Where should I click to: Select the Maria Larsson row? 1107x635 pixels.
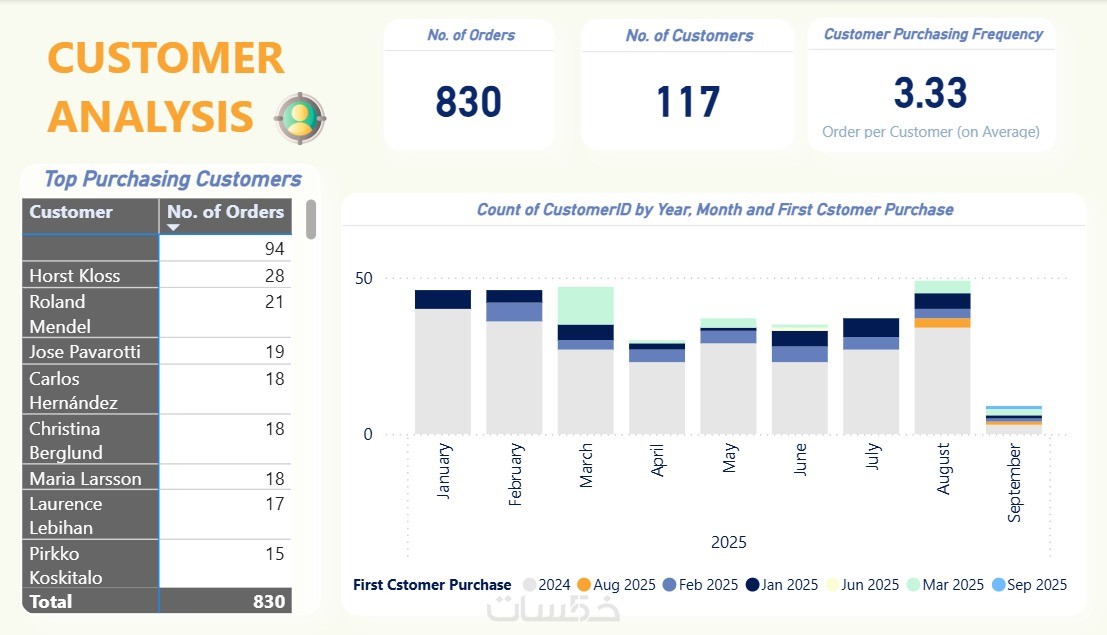tap(157, 477)
